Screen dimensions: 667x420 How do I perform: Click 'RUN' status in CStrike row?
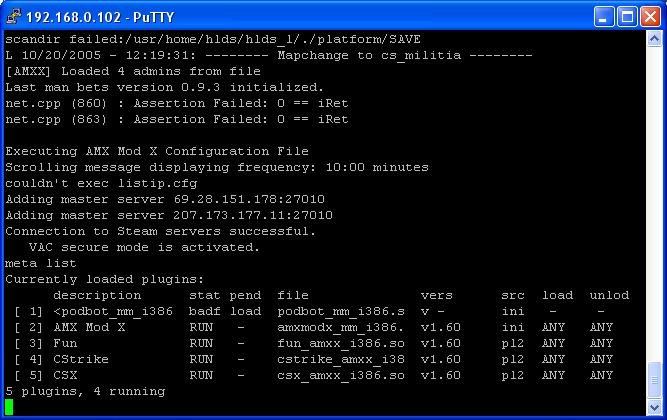201,359
